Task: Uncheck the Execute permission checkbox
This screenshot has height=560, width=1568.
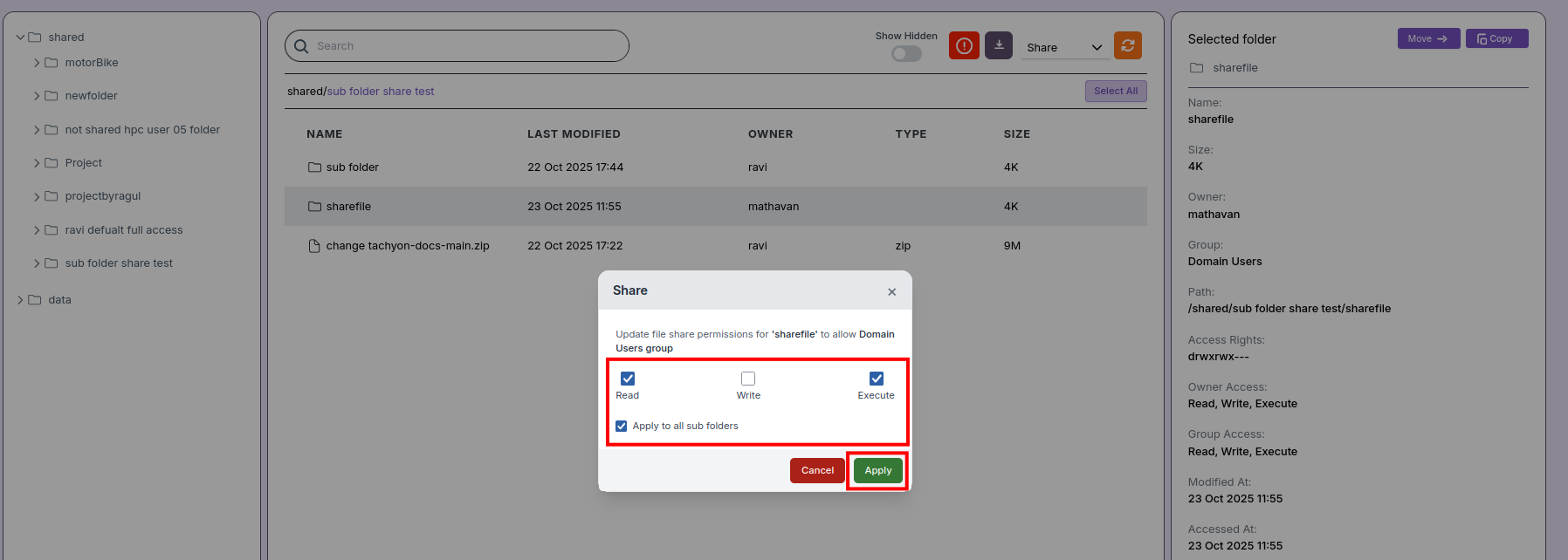Action: tap(877, 379)
